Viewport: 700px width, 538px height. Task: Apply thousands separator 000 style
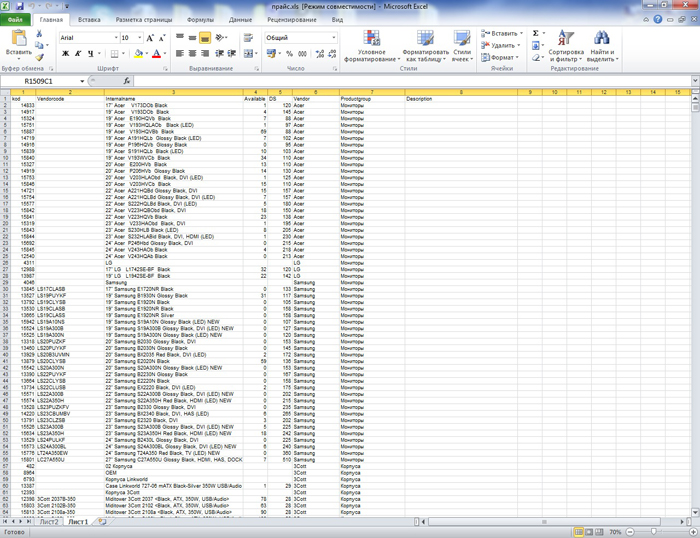302,54
